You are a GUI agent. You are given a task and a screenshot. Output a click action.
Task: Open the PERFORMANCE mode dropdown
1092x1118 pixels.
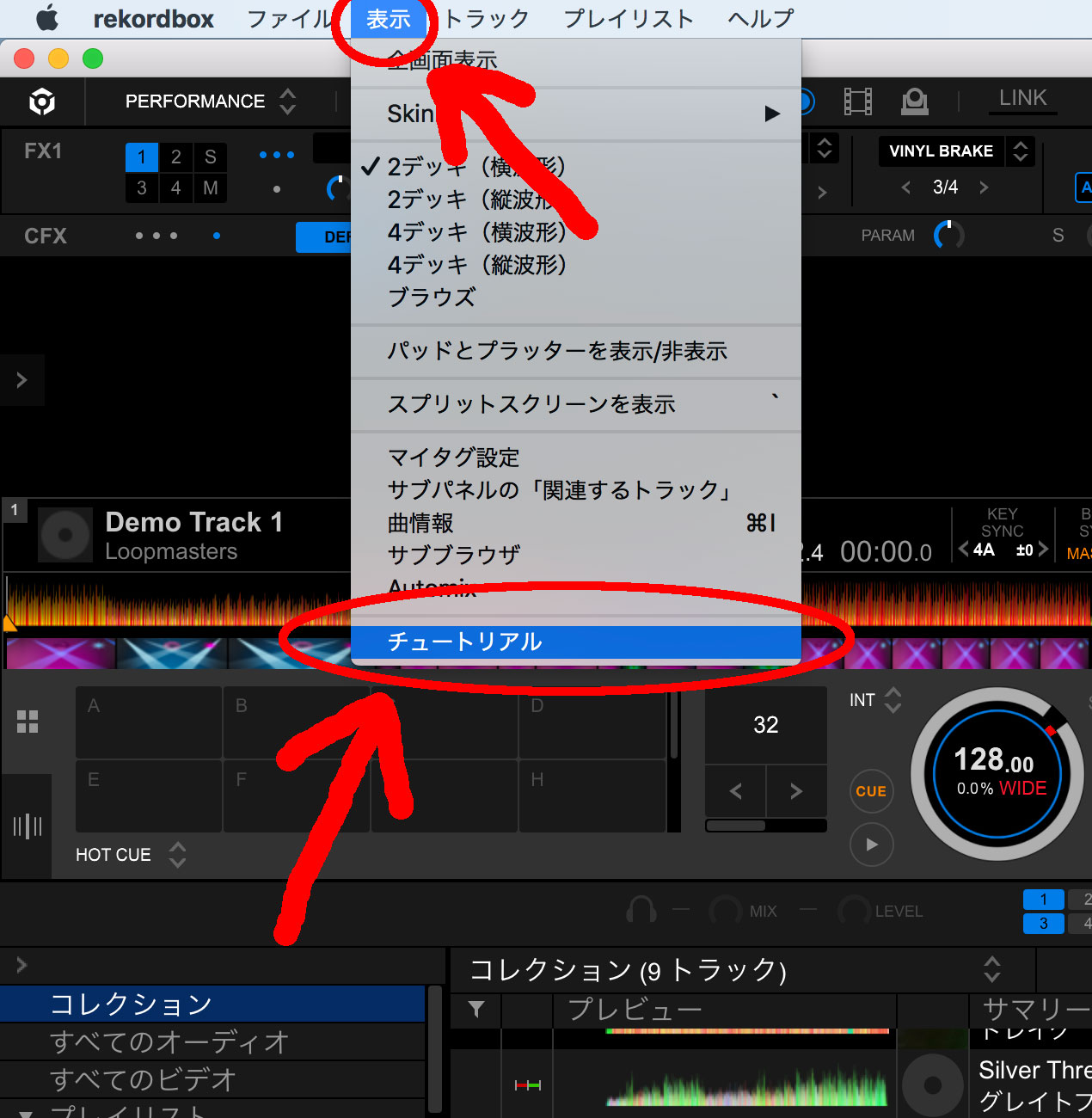point(211,101)
